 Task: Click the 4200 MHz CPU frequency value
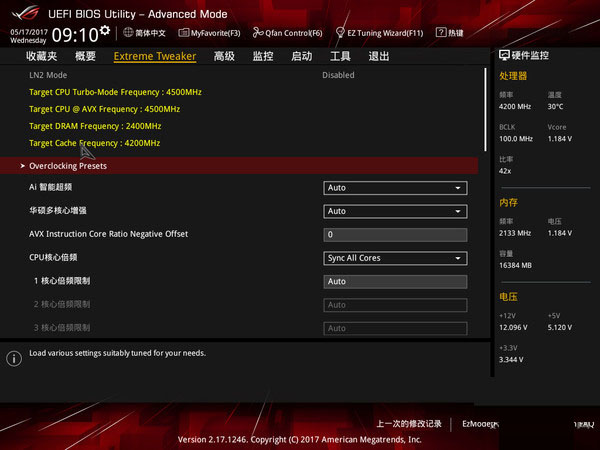point(515,106)
